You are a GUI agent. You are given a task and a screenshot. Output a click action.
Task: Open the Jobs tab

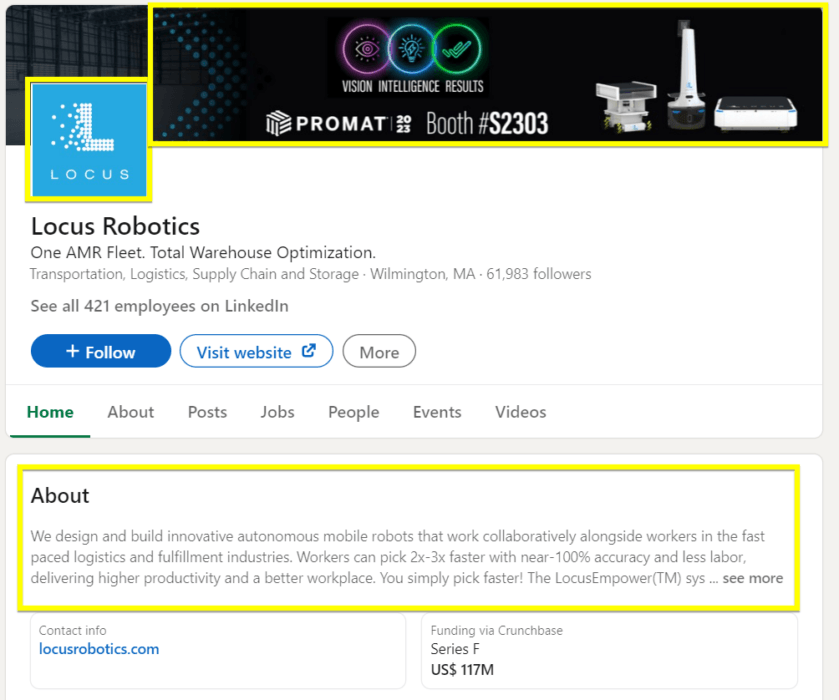tap(277, 412)
